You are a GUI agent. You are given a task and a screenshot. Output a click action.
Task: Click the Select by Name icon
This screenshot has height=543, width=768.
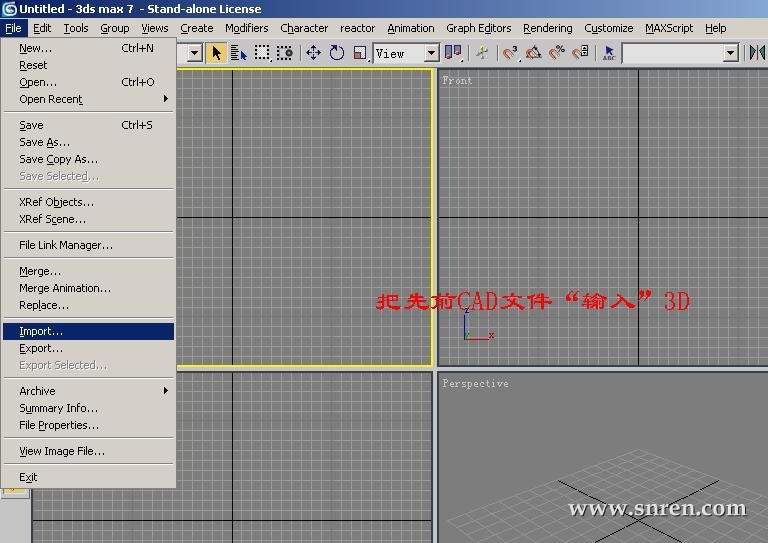pyautogui.click(x=238, y=53)
